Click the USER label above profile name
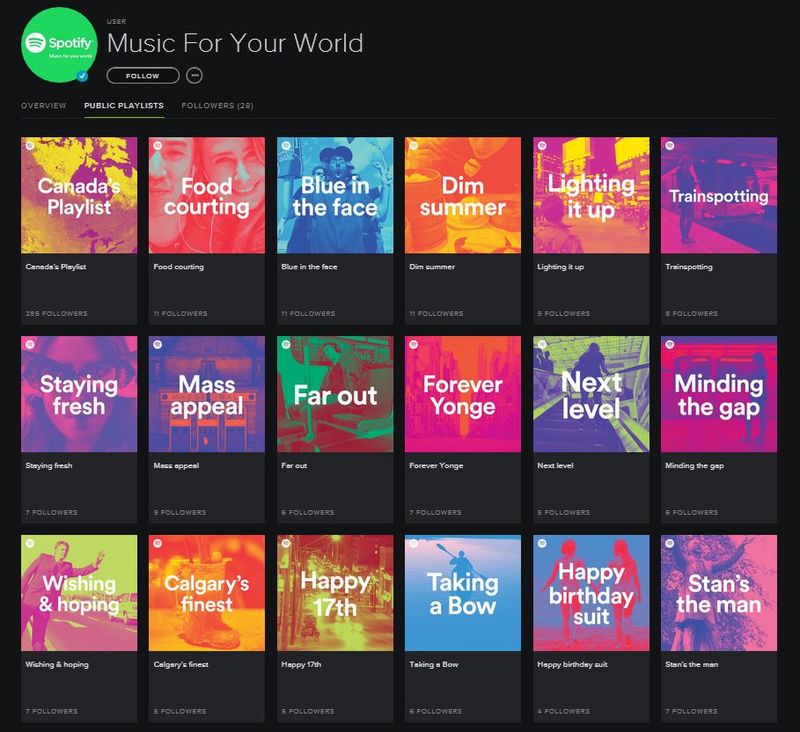The height and width of the screenshot is (732, 800). (x=116, y=21)
